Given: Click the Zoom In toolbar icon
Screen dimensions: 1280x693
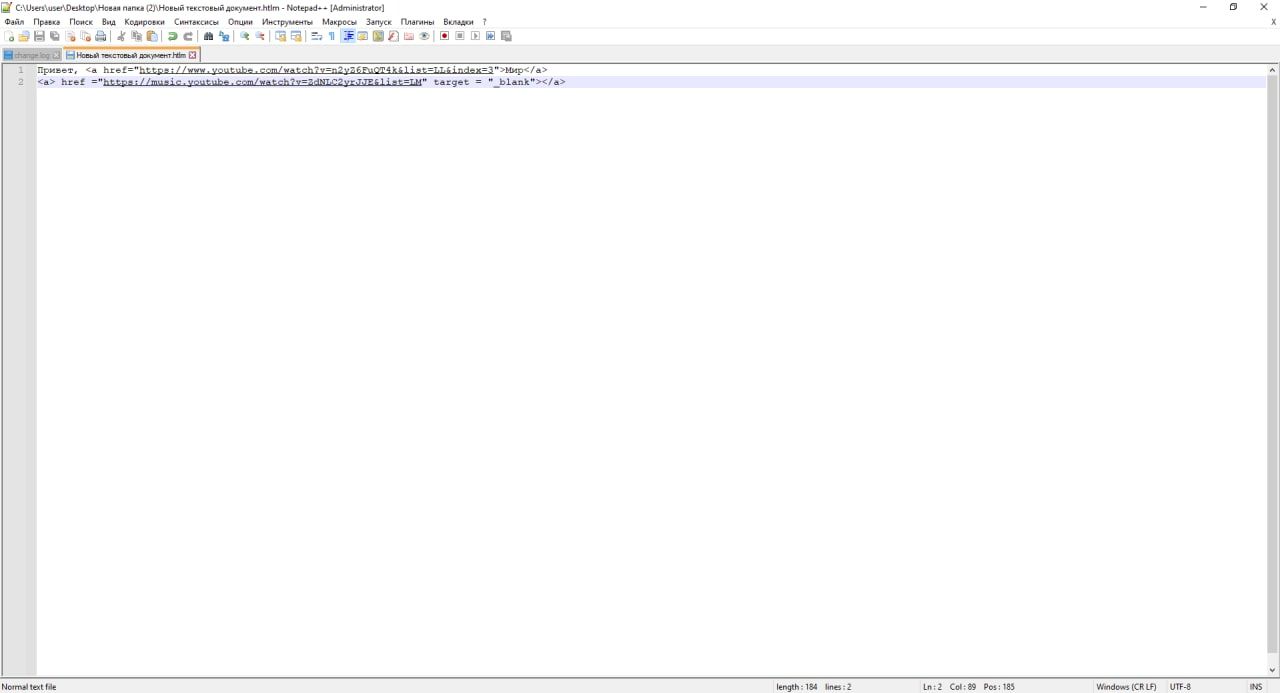Looking at the screenshot, I should pos(244,36).
